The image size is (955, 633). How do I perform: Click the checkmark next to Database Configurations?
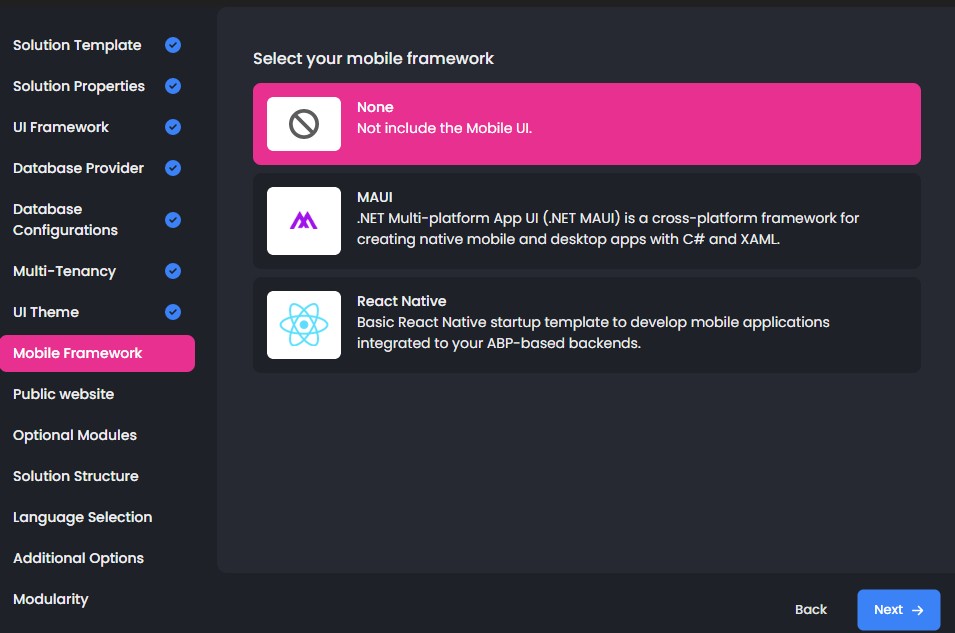173,219
